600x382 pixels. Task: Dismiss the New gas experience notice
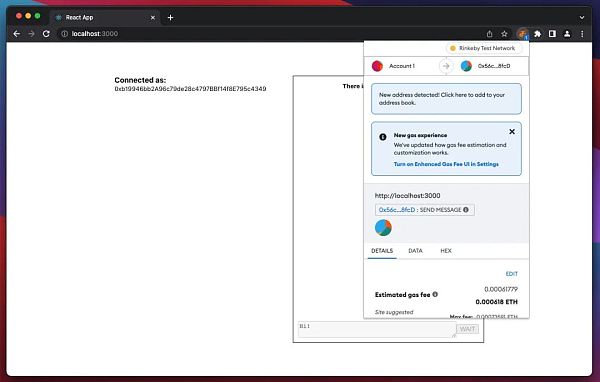pos(512,132)
